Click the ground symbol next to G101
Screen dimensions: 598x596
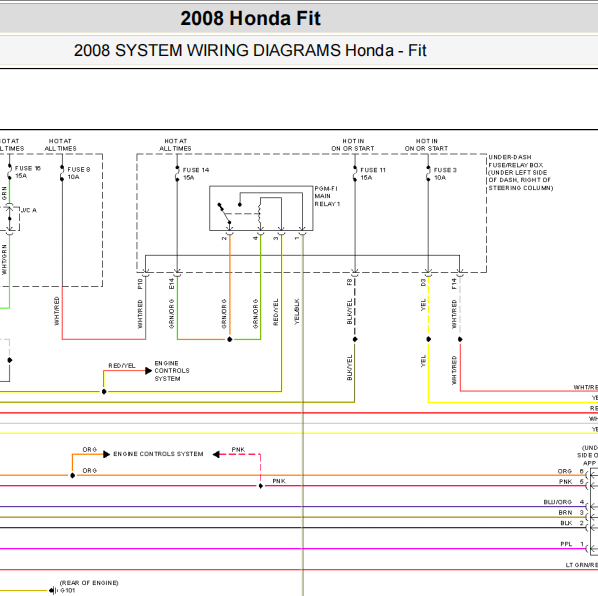53,591
